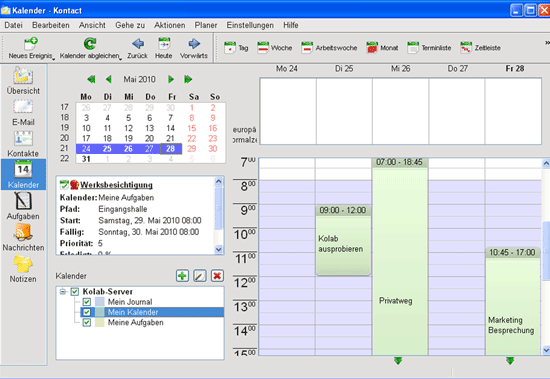Click the Di 25 day header
The width and height of the screenshot is (550, 379).
[x=344, y=69]
